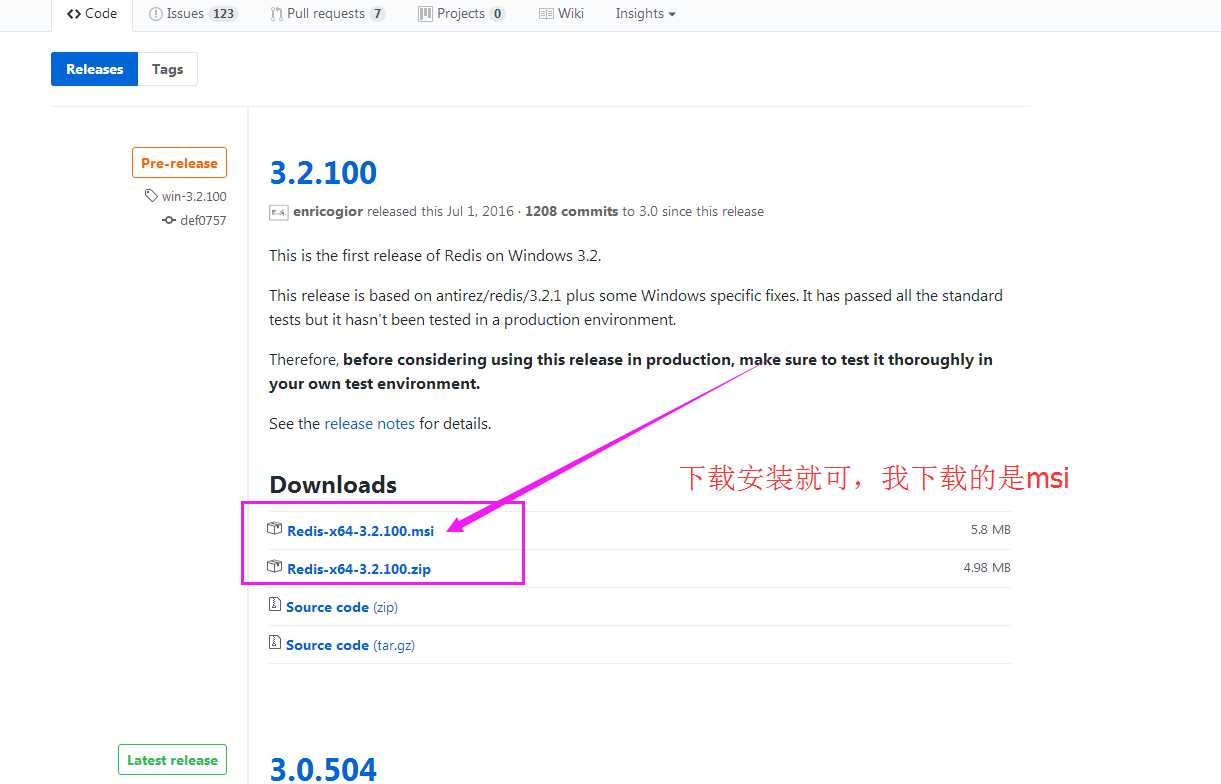1221x784 pixels.
Task: Click the Pull requests branch icon
Action: 276,14
